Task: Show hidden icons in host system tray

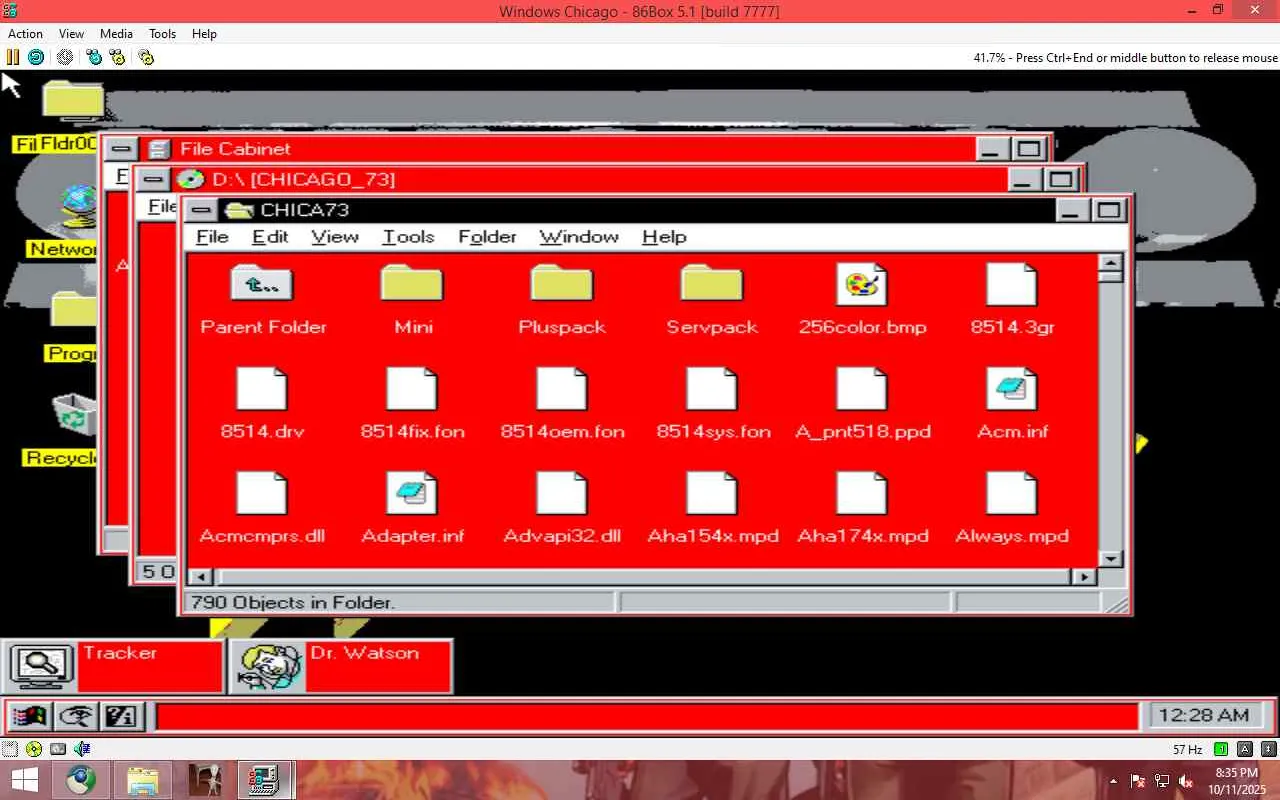Action: click(1114, 781)
